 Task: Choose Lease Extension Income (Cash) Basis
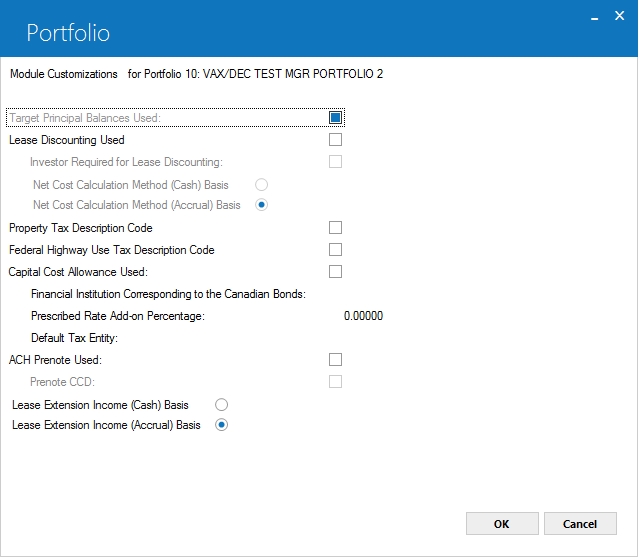[221, 405]
